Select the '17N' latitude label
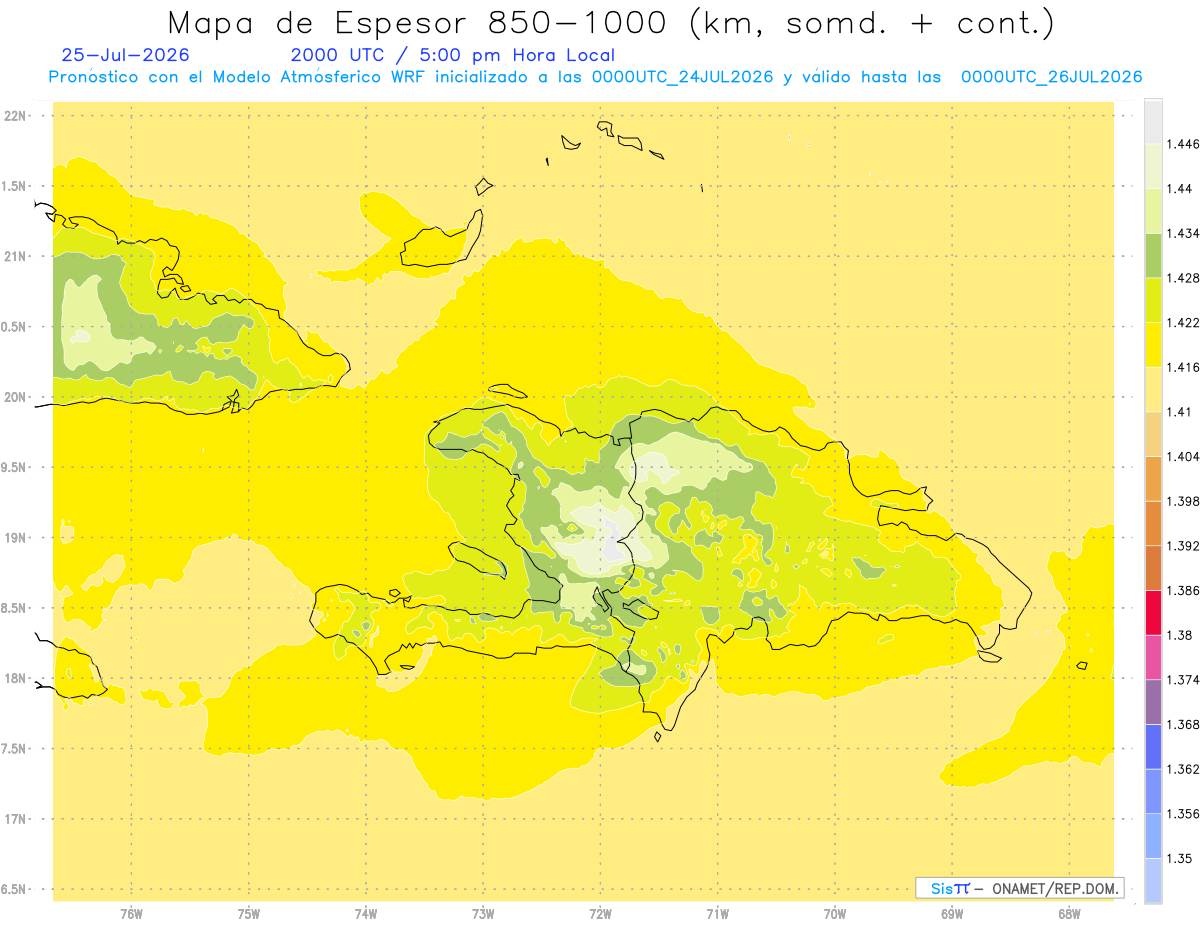 click(x=14, y=819)
